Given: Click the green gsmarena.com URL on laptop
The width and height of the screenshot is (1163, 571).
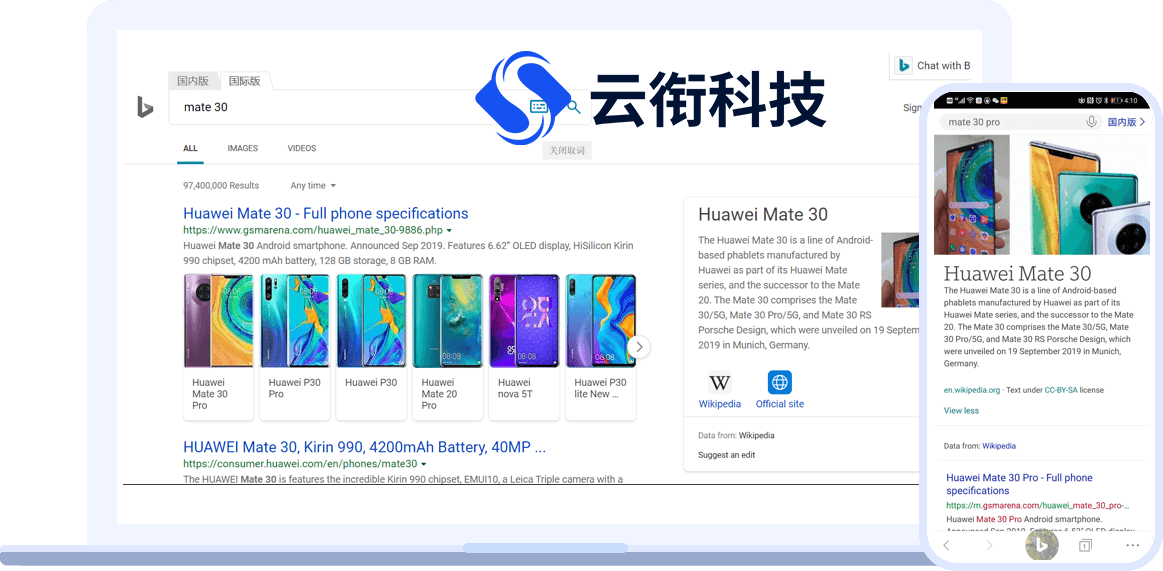Looking at the screenshot, I should [x=313, y=231].
